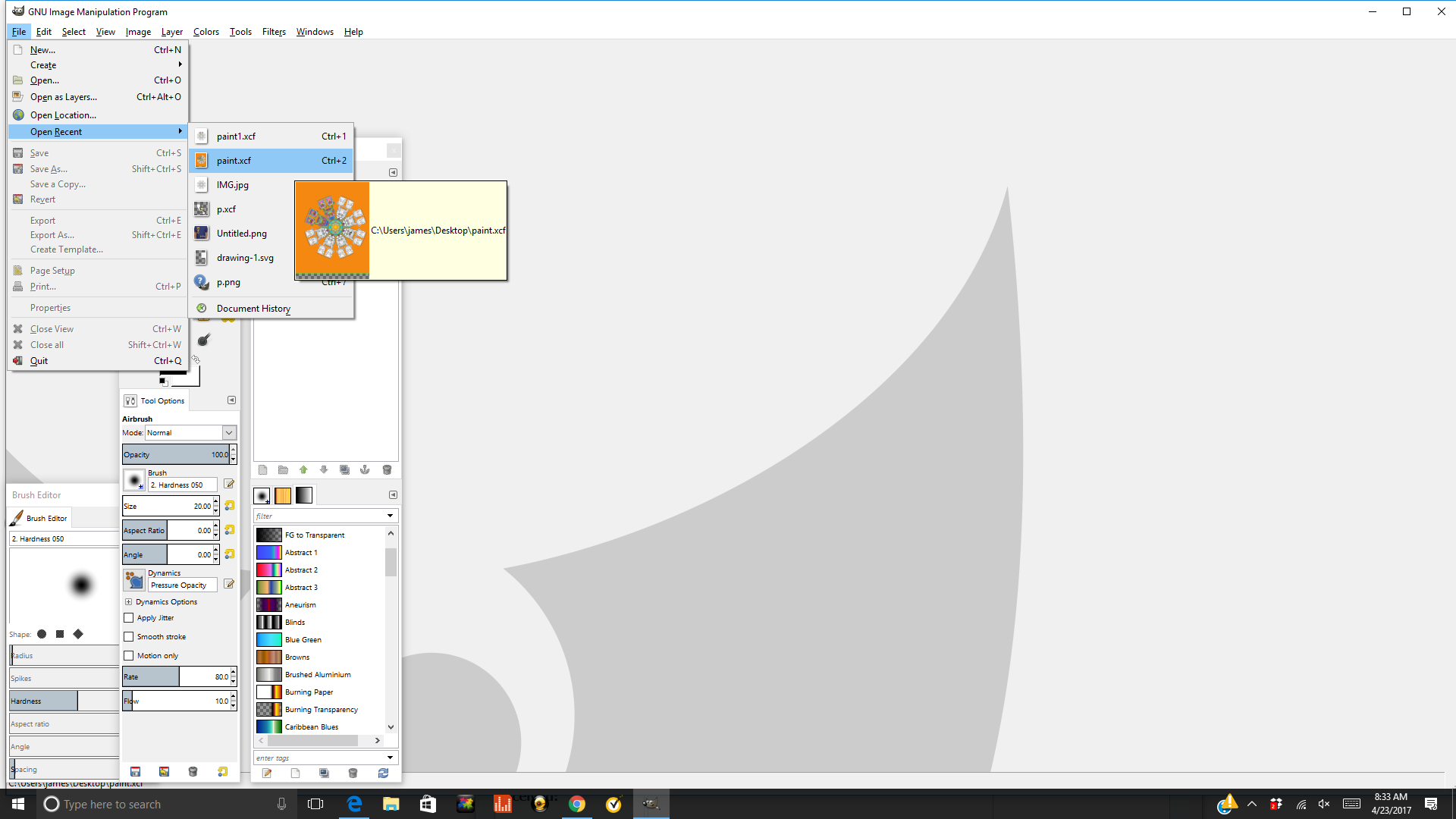Select Abstract 2 gradient

(319, 570)
